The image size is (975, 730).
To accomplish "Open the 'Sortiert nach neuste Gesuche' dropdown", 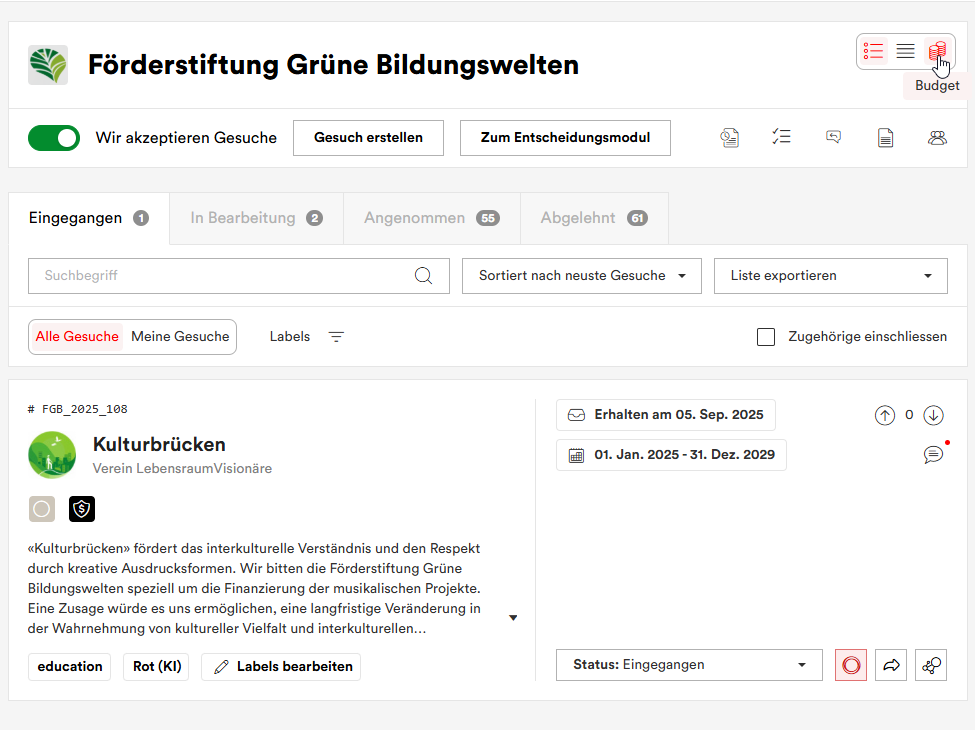I will coord(581,276).
